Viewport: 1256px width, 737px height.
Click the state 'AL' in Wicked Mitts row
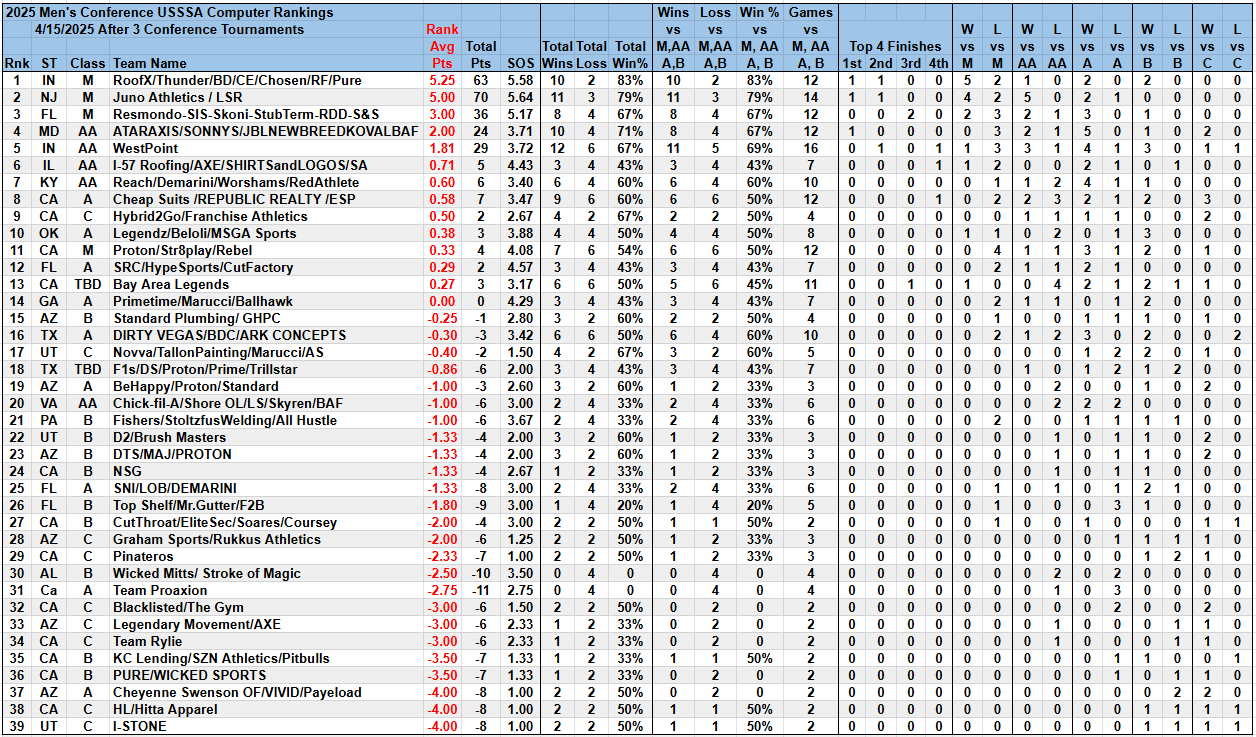pos(49,573)
